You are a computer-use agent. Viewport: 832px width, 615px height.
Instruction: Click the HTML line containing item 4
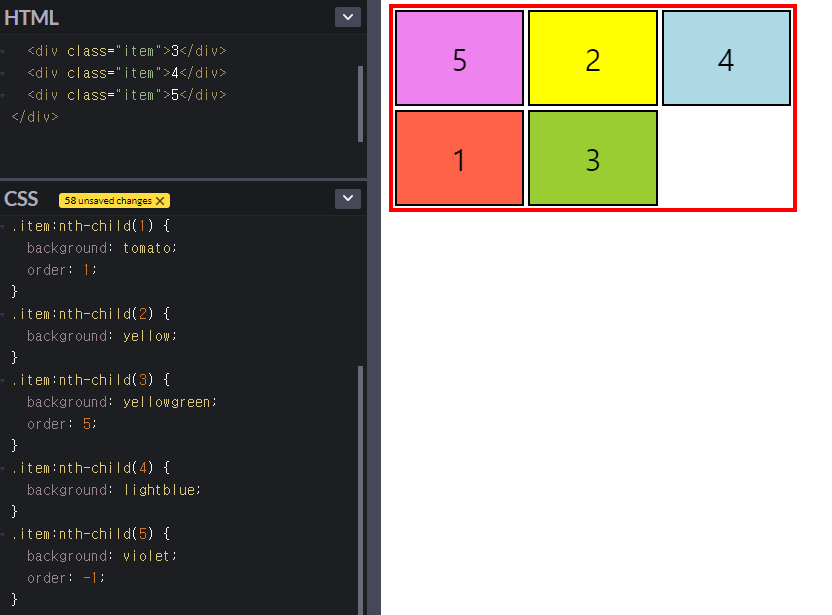pos(127,73)
